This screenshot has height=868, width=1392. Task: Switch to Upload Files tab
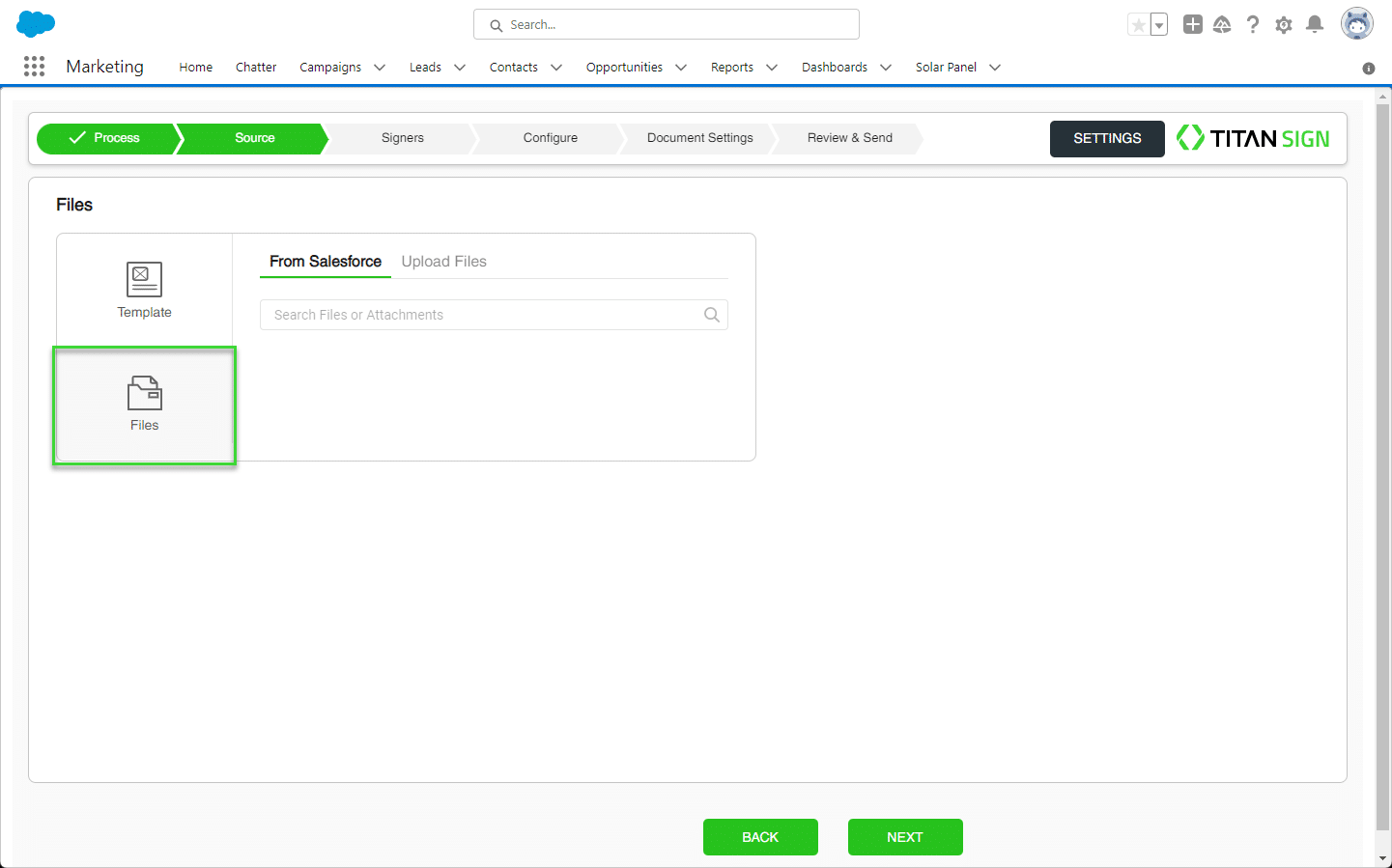[x=444, y=262]
